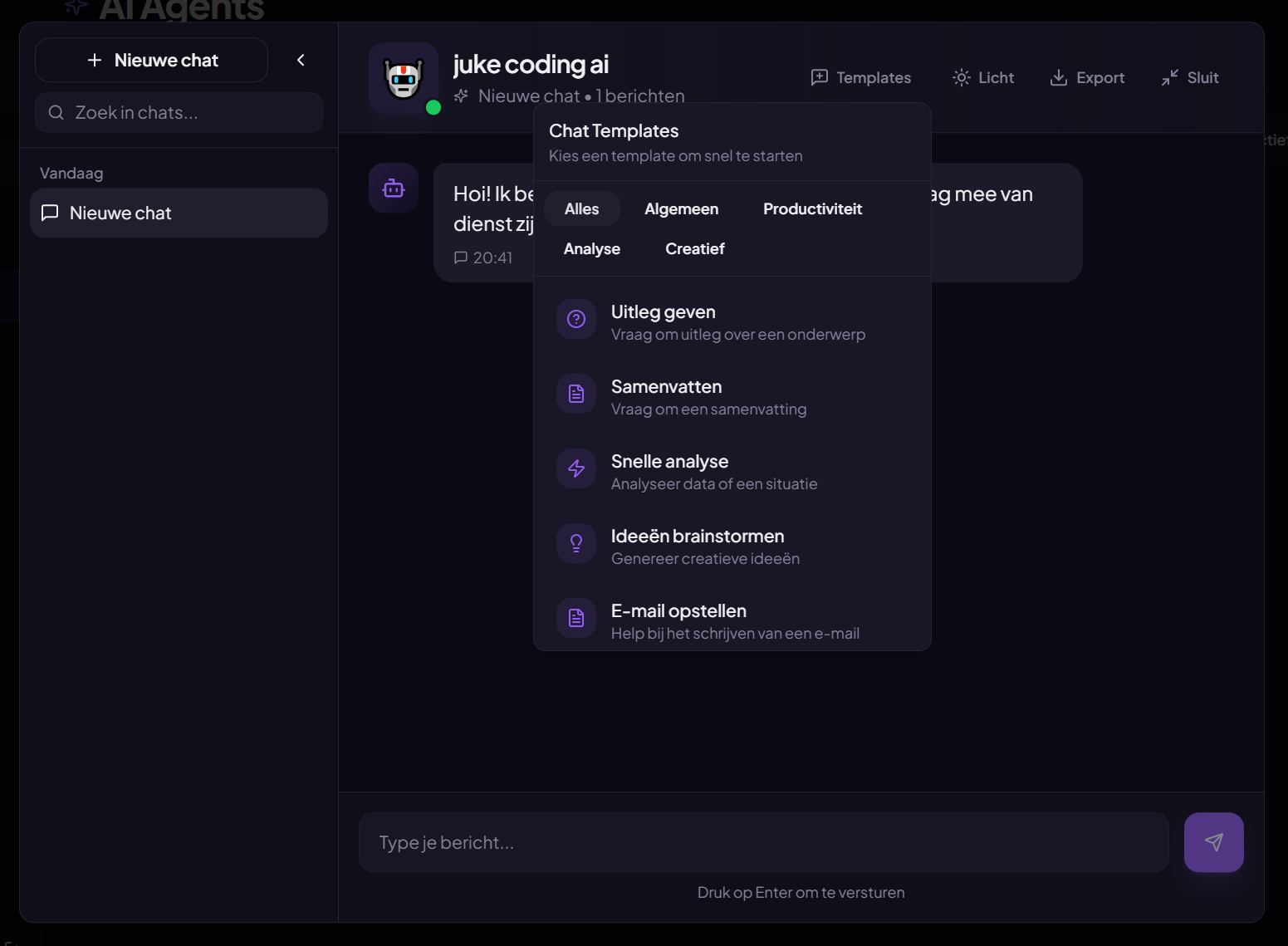This screenshot has height=946, width=1288.
Task: Select the Samenvatten document icon
Action: tap(575, 394)
